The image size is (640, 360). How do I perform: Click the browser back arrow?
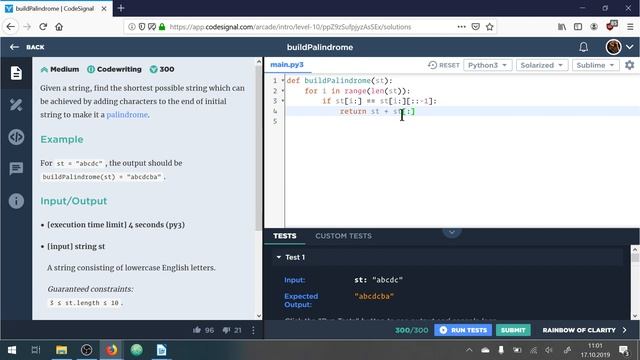pos(11,27)
